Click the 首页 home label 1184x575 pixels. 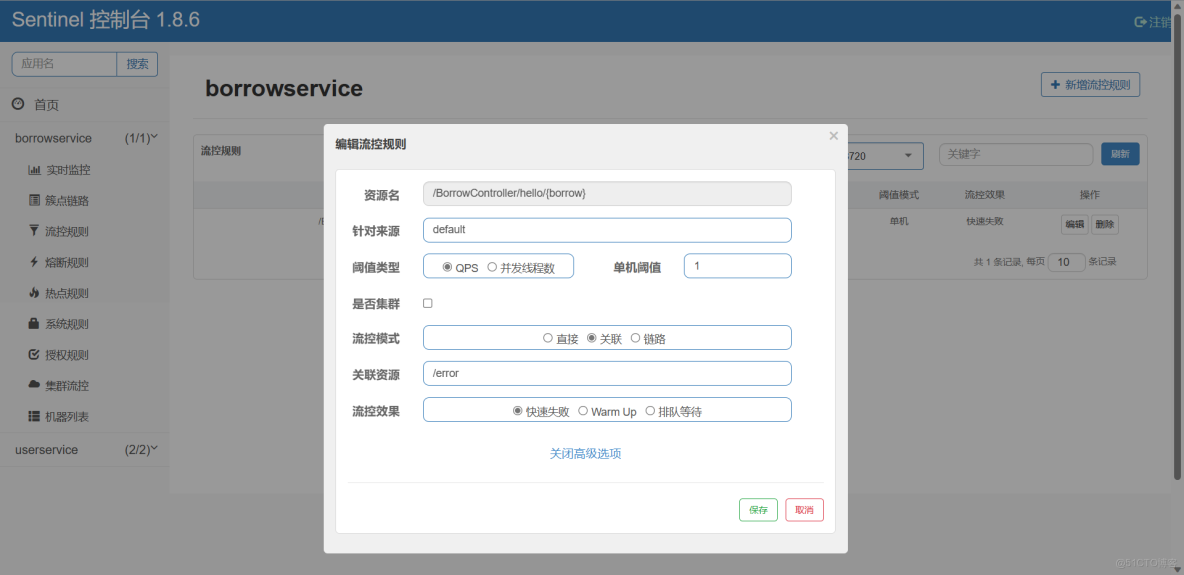[x=46, y=105]
